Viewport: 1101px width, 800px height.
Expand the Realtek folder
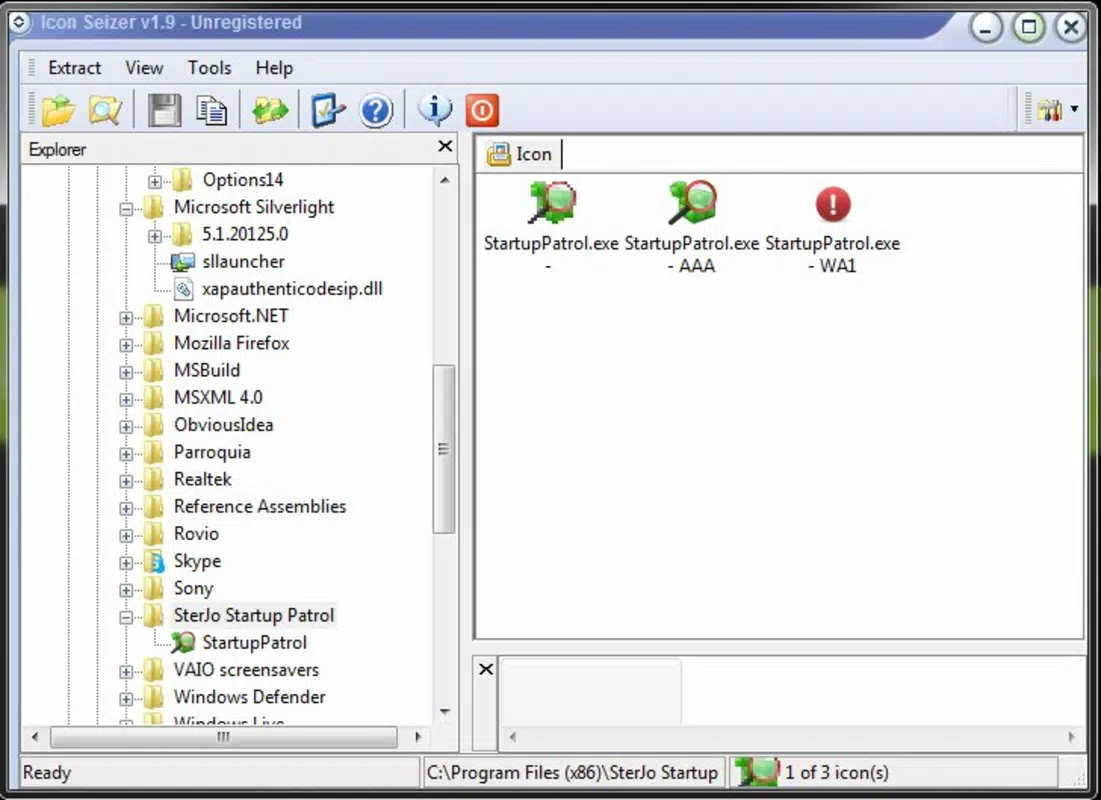click(x=126, y=481)
